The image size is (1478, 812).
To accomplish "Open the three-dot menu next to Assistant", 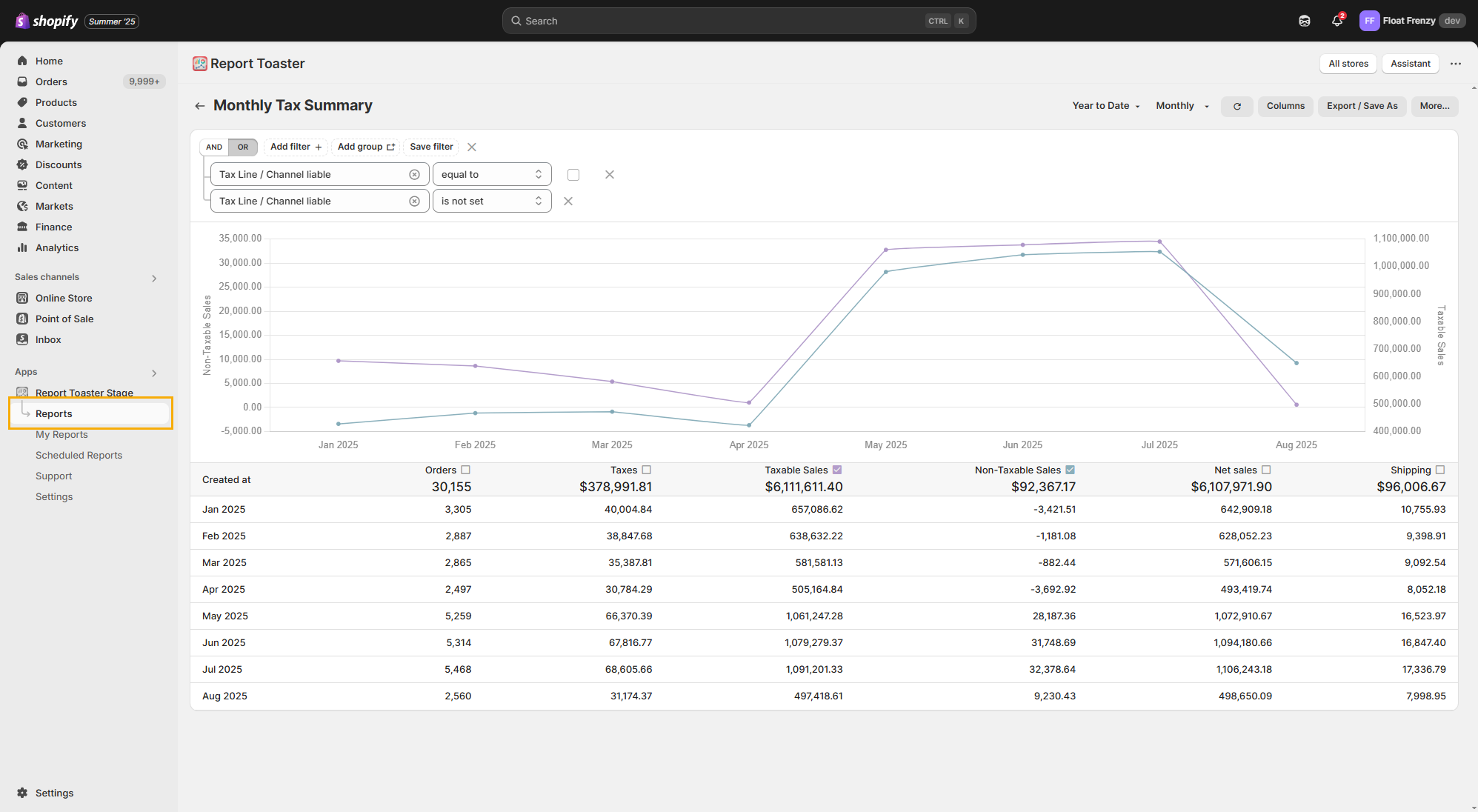I will click(1455, 64).
